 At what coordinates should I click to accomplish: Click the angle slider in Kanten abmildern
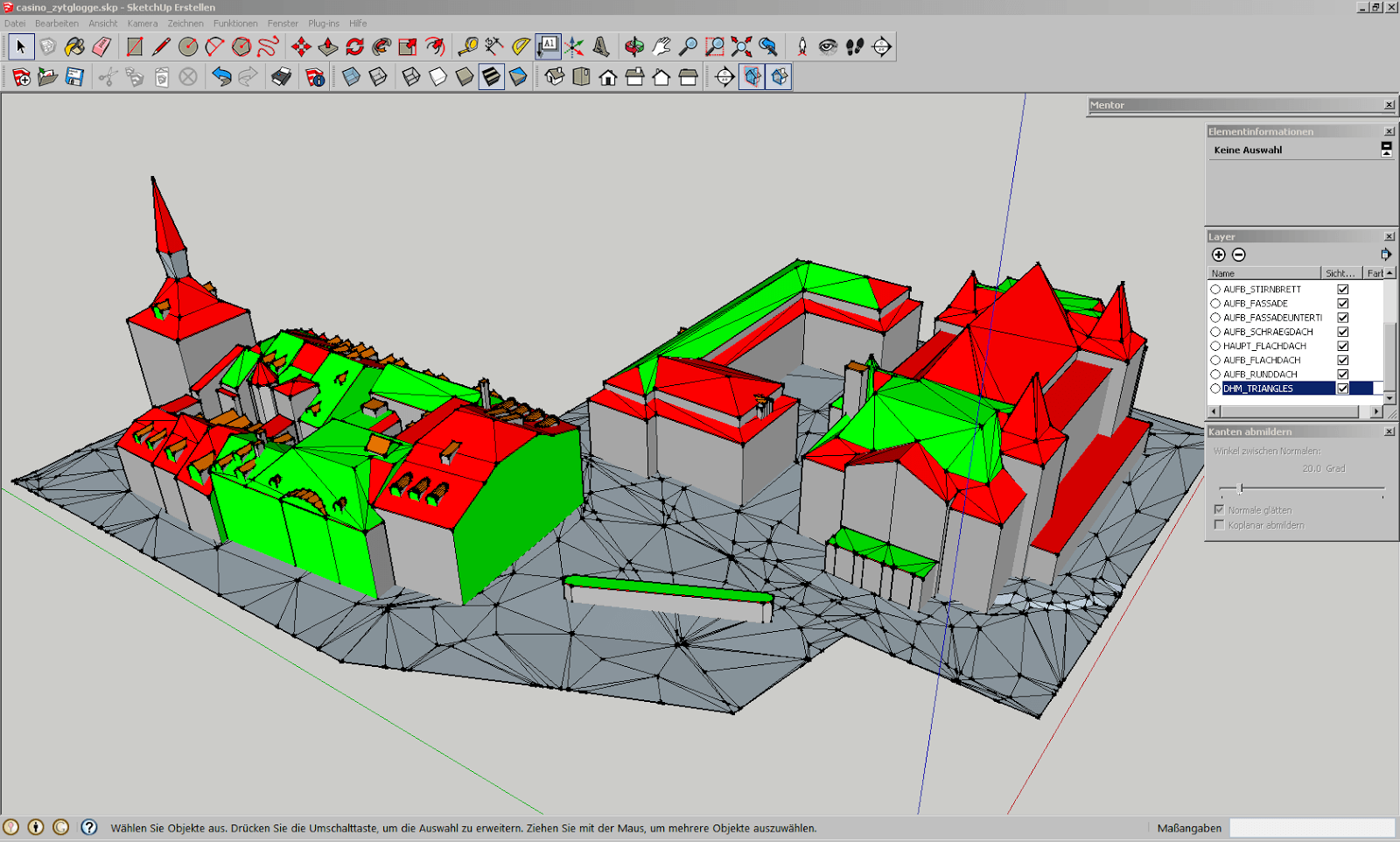coord(1240,488)
